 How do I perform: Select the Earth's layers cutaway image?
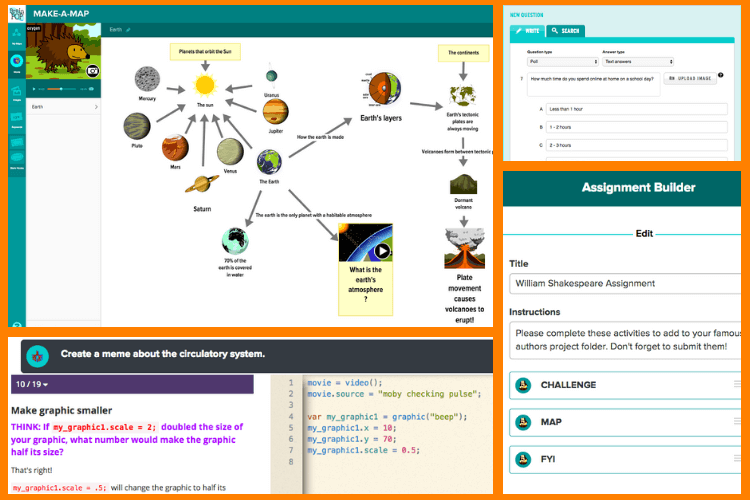382,89
